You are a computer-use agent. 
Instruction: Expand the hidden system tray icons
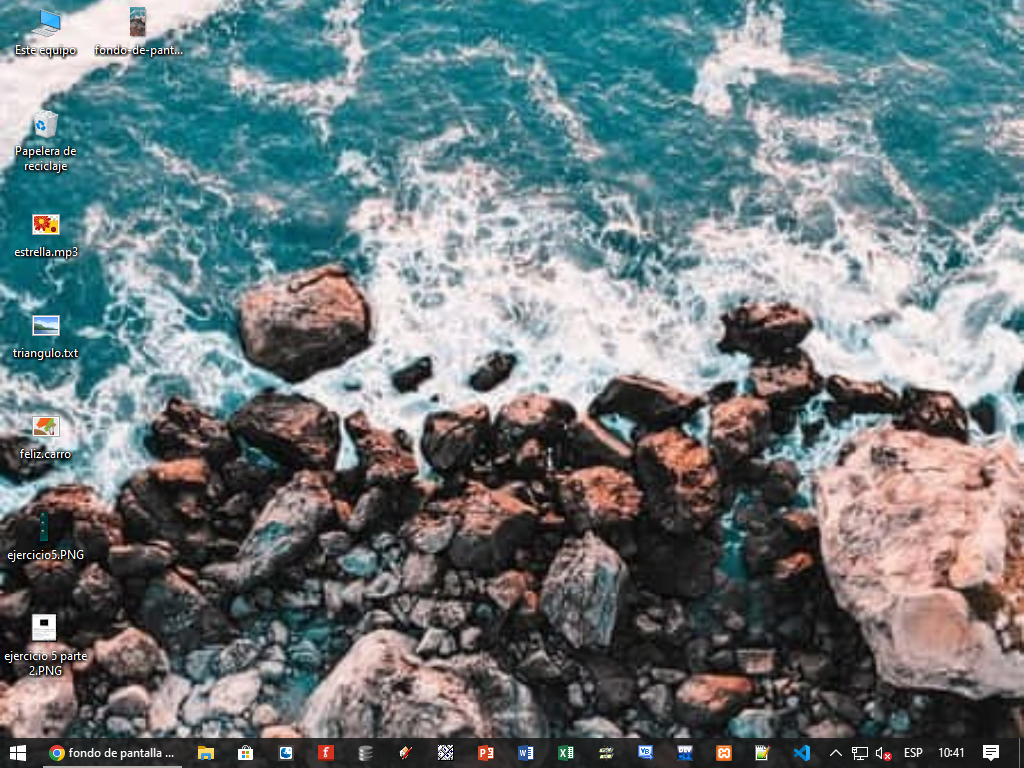836,753
